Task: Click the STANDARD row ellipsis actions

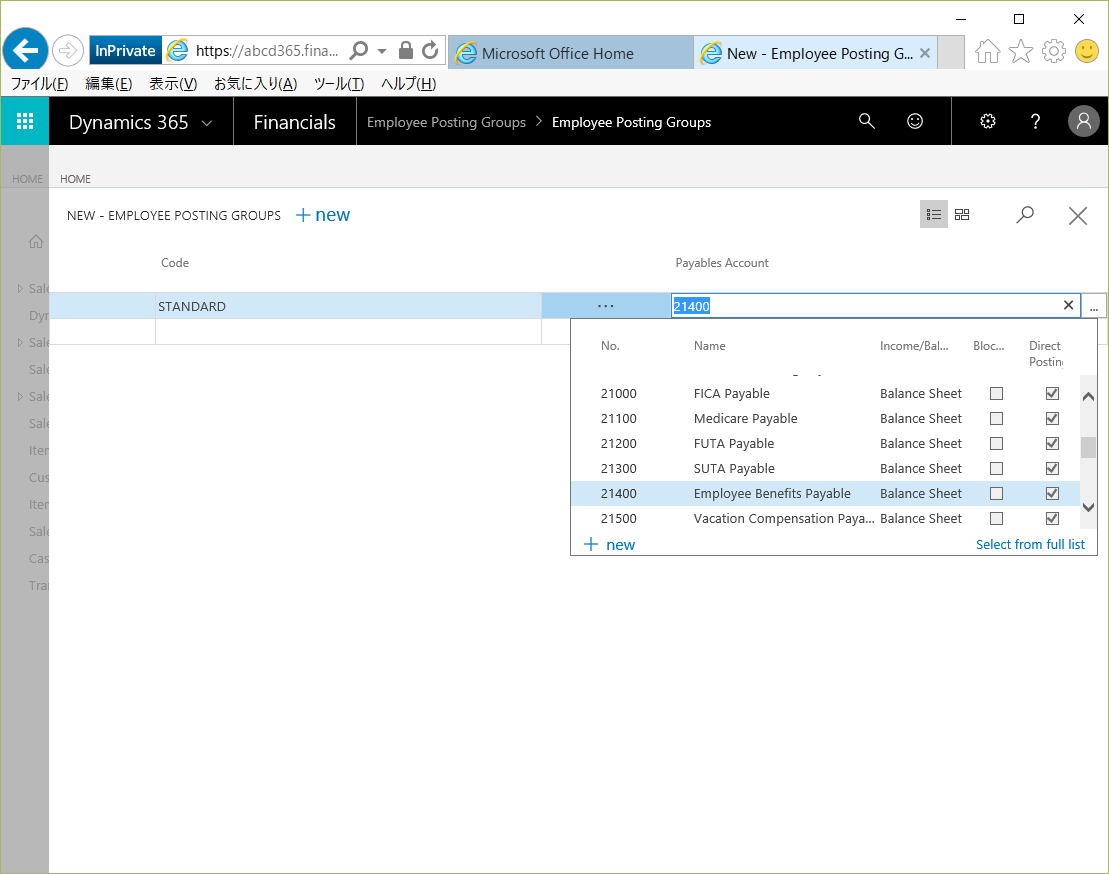Action: tap(605, 306)
